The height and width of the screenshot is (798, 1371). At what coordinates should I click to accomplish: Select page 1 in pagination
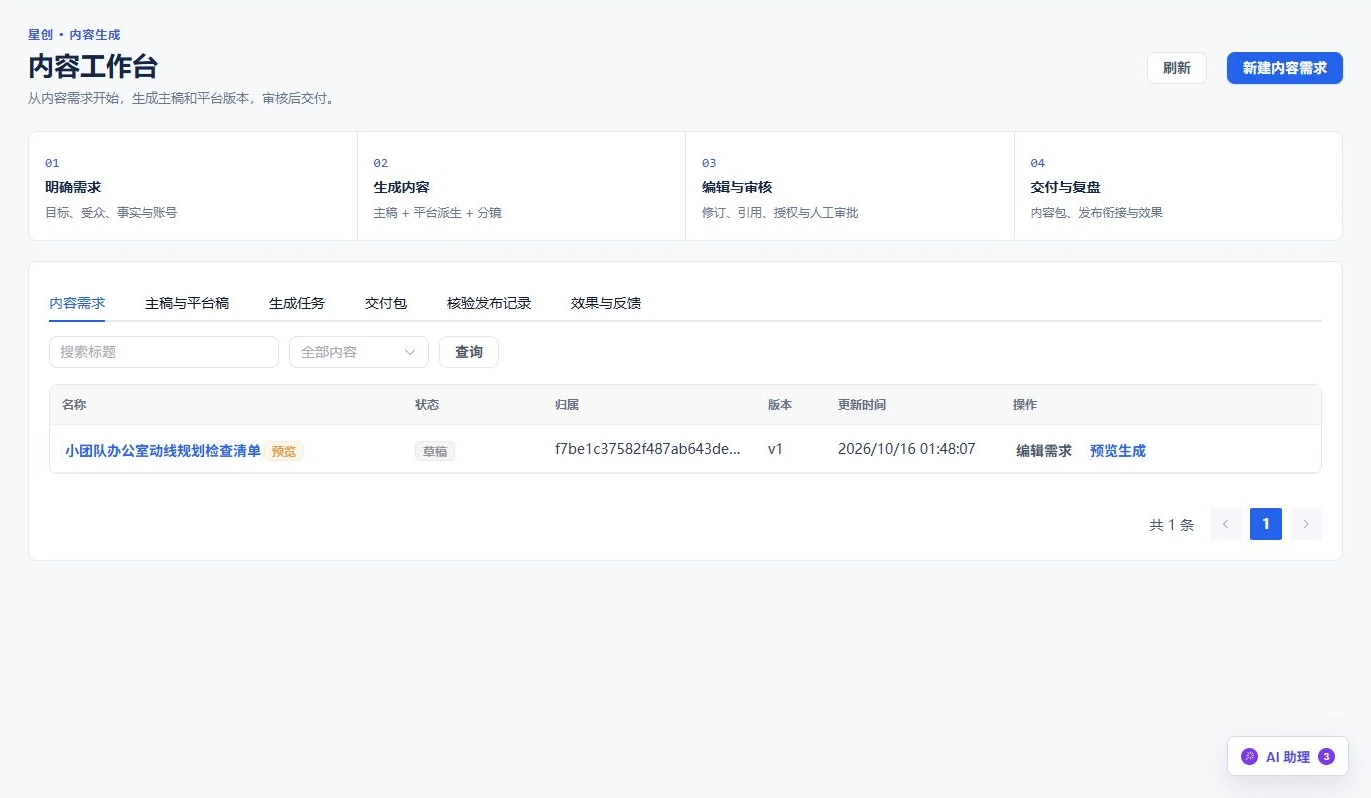1266,524
